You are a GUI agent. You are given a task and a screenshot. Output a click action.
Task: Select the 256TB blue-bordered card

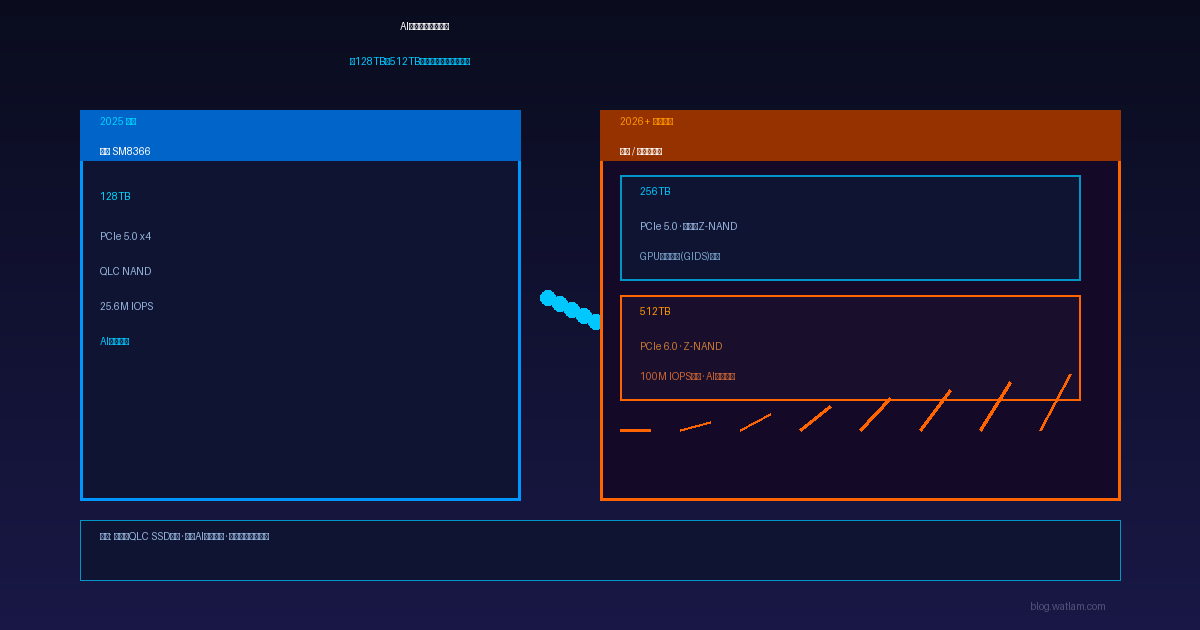850,228
